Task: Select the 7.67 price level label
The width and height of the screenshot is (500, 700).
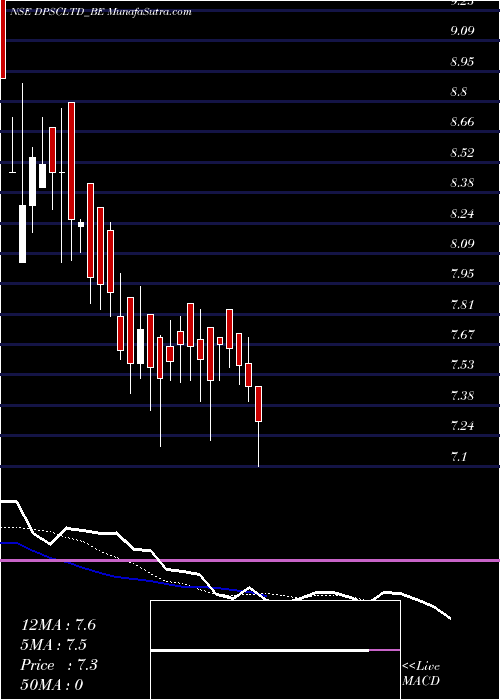Action: [462, 334]
